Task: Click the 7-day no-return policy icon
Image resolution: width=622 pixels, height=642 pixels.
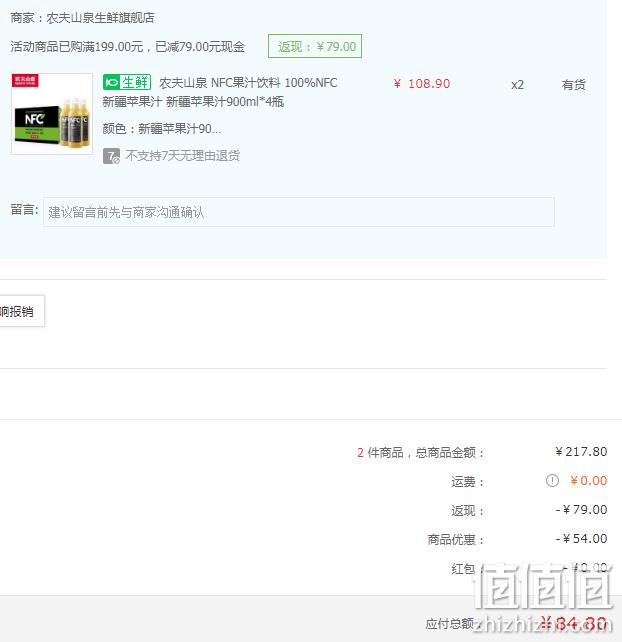Action: 111,156
